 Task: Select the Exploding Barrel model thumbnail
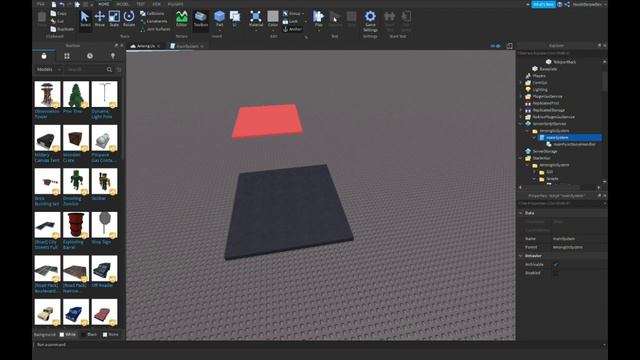76,225
